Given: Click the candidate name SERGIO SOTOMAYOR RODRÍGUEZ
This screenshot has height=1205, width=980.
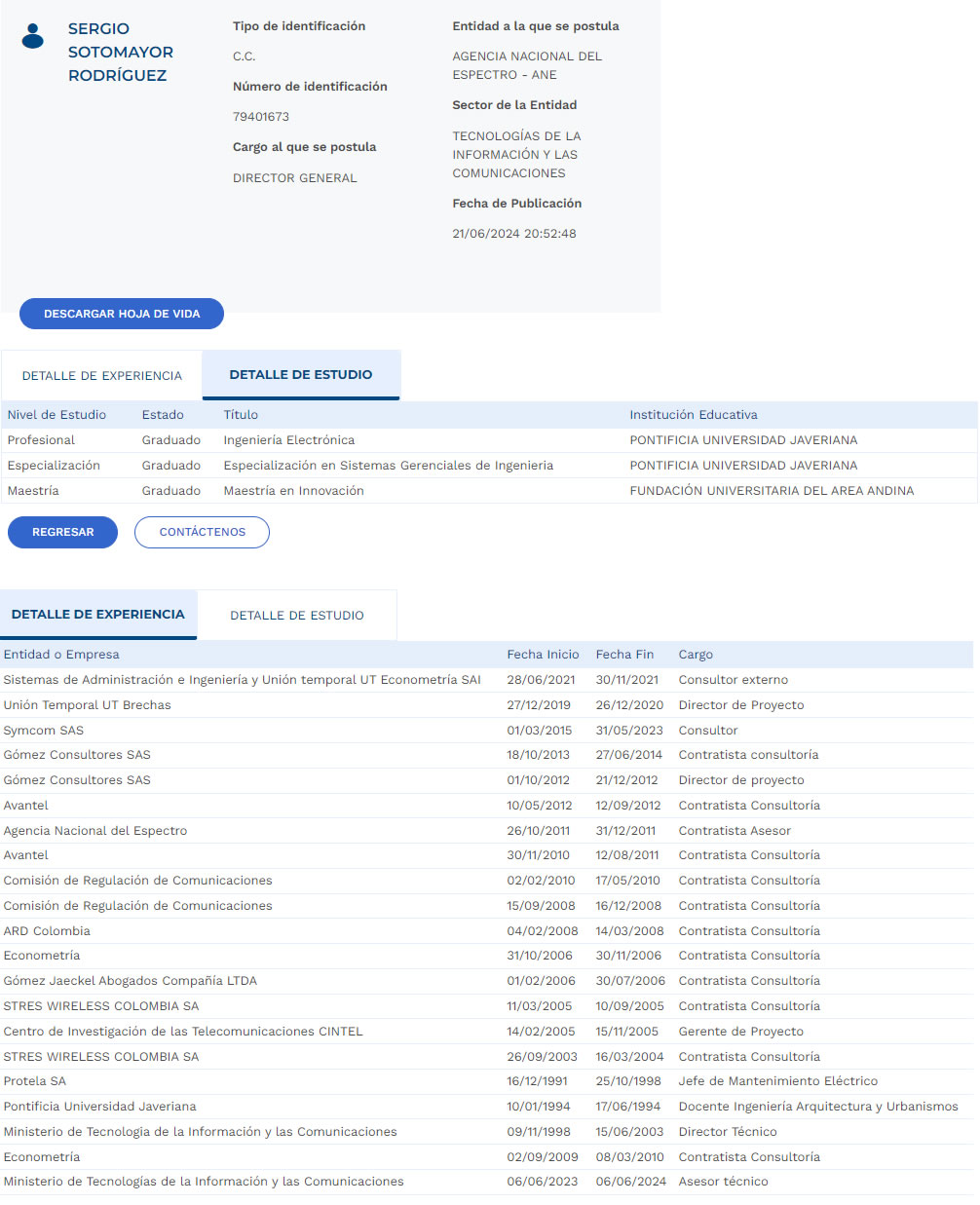Looking at the screenshot, I should pos(121,53).
